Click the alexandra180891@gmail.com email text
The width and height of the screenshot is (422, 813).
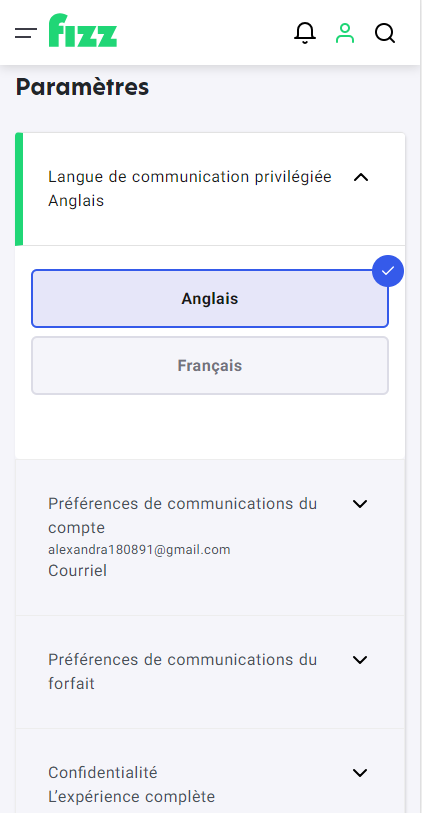[x=139, y=550]
